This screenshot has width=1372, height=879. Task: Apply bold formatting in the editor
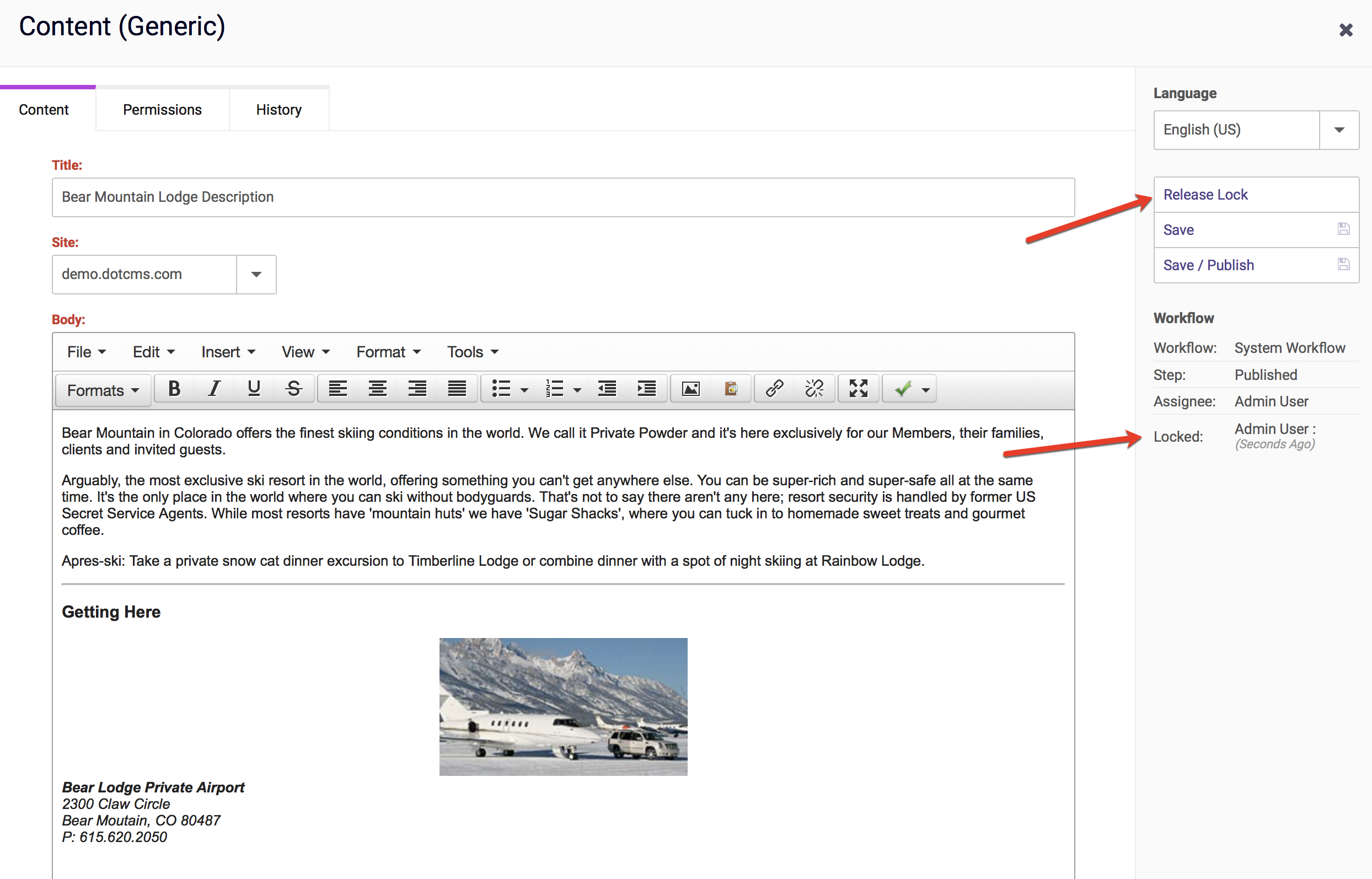(x=175, y=389)
